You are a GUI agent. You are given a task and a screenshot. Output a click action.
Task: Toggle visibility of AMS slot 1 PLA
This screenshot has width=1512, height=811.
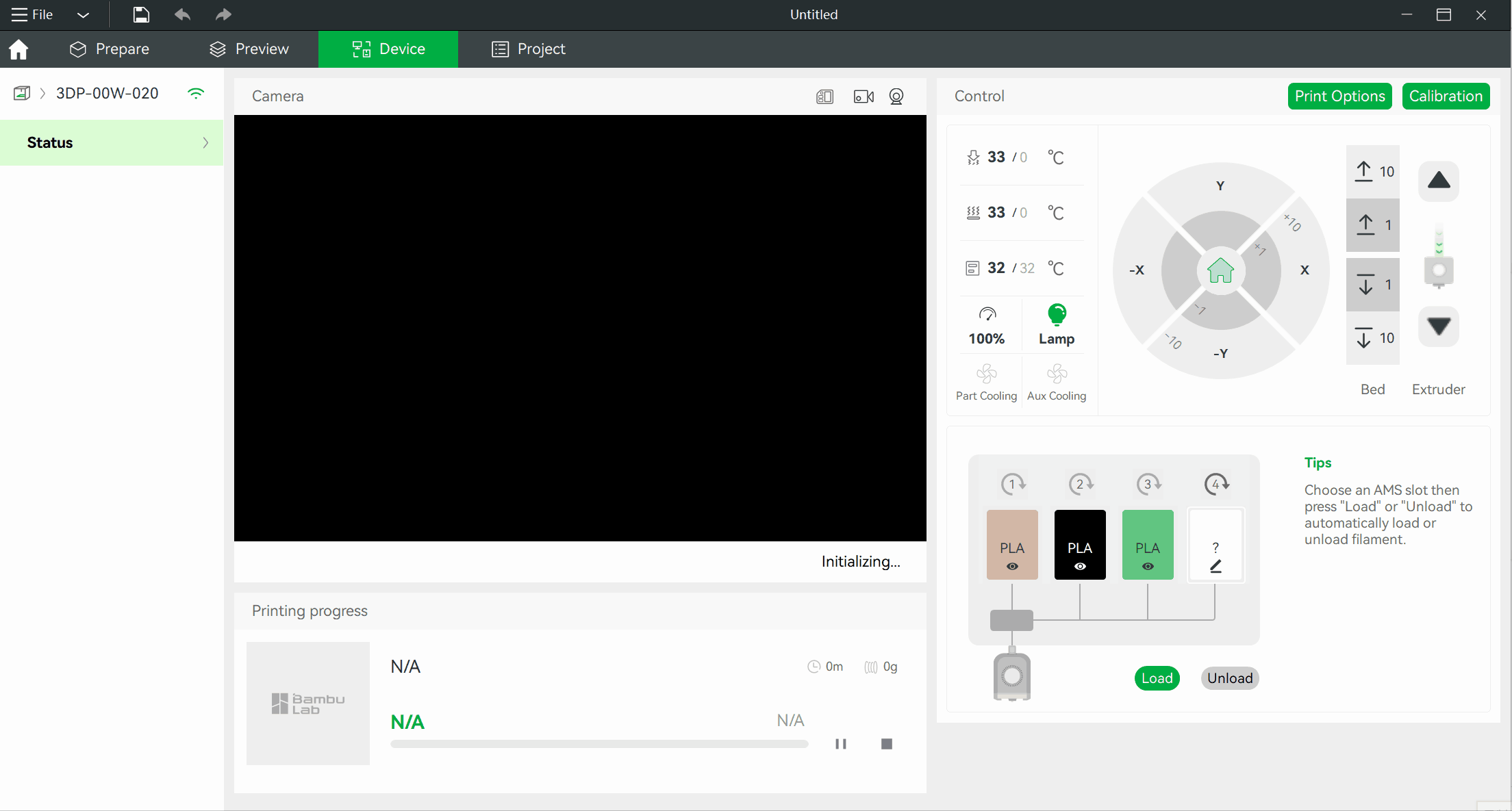point(1012,565)
